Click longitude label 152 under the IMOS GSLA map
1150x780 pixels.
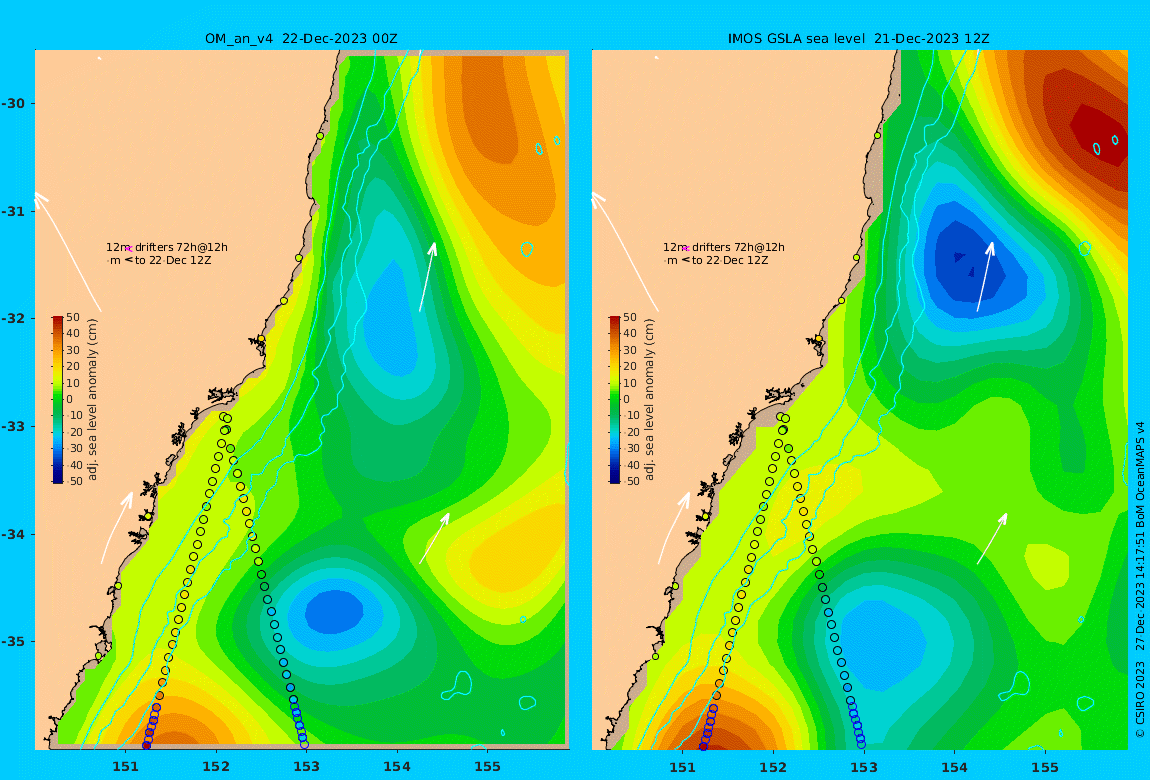tap(773, 767)
